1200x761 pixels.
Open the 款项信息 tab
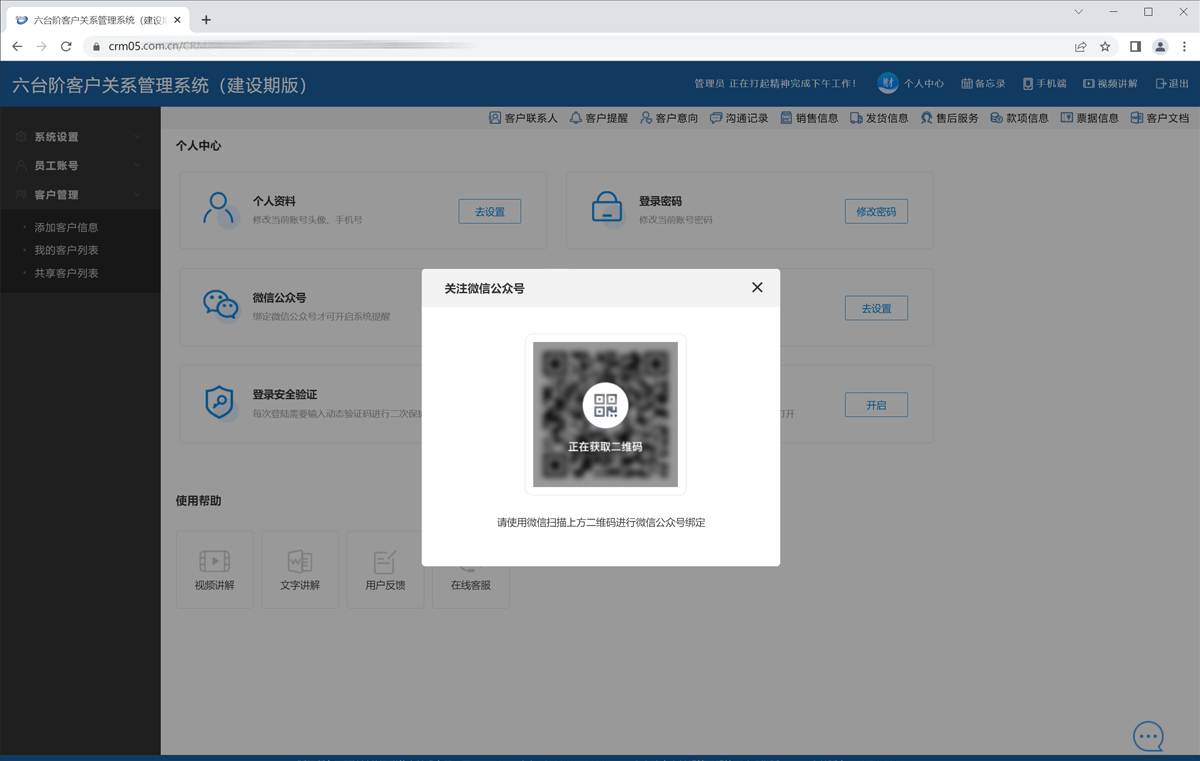(x=1019, y=118)
